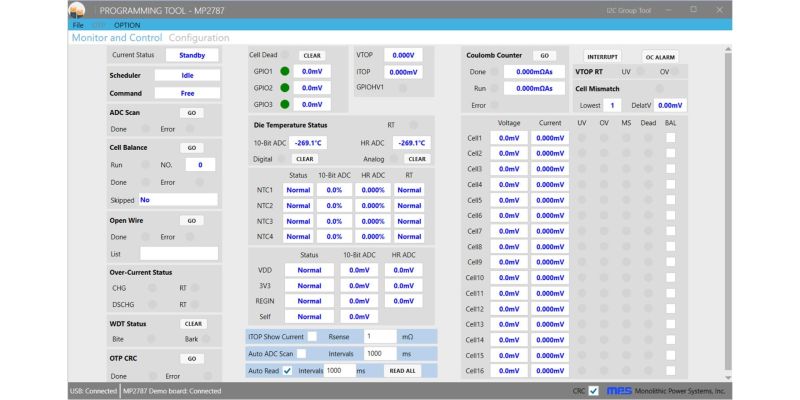Click the GPIO1 green status indicator
Screen dimensions: 800x400
pos(285,71)
